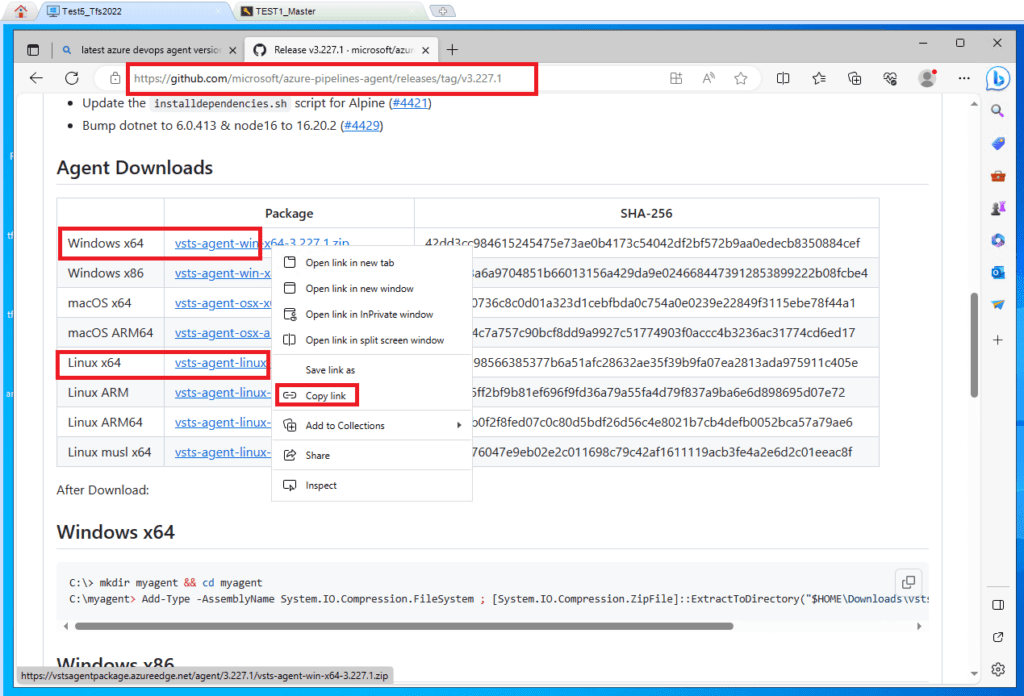Click the sidebar settings gear icon

click(x=998, y=669)
